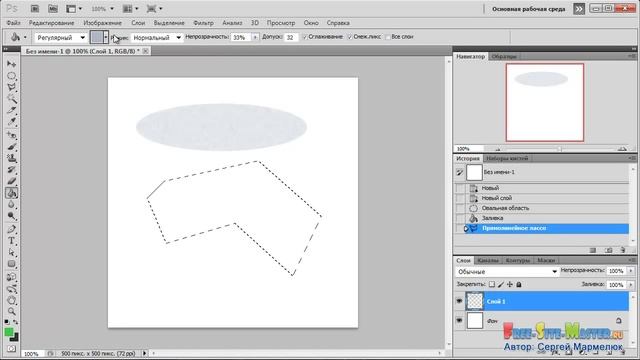This screenshot has height=360, width=640.
Task: Toggle the Смеж.пикс contiguous checkbox
Action: 349,37
